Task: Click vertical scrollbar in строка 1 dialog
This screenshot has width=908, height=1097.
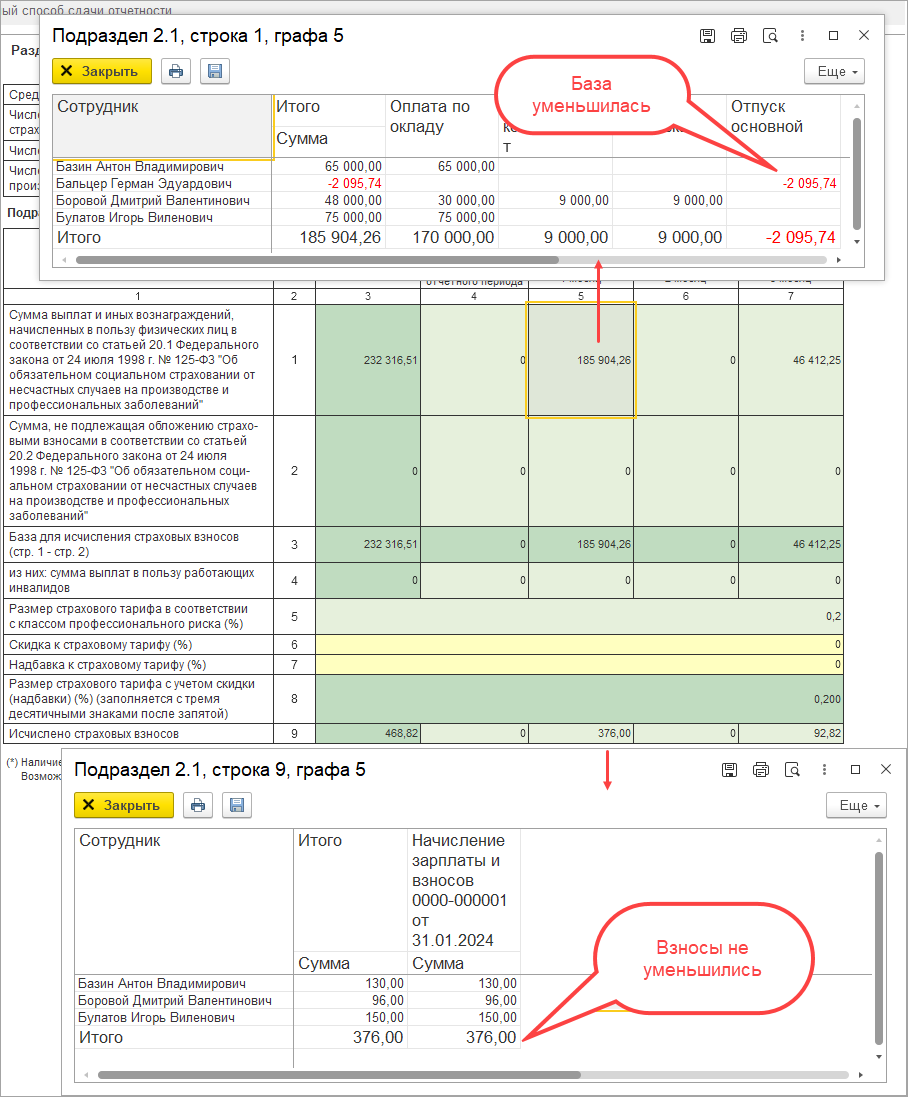Action: 857,174
